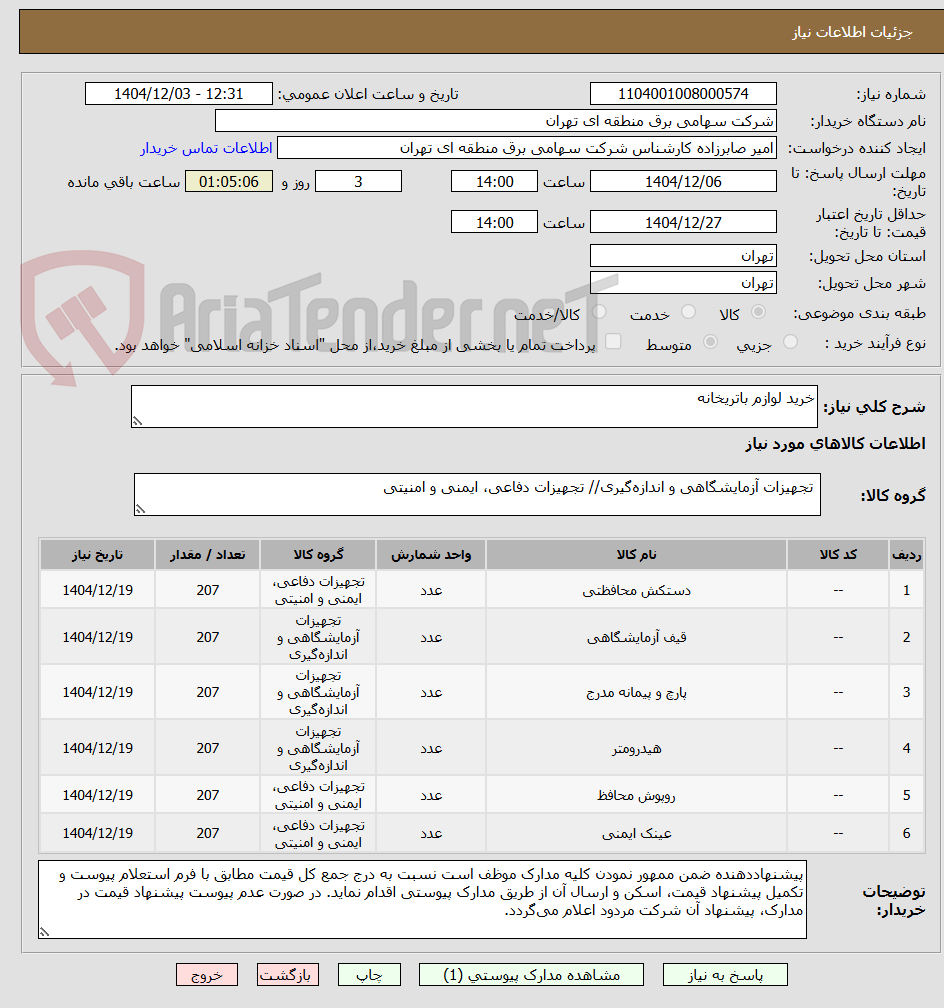The height and width of the screenshot is (1008, 944).
Task: Click date 1404/12/19 in هیدرومتر row
Action: tap(97, 748)
